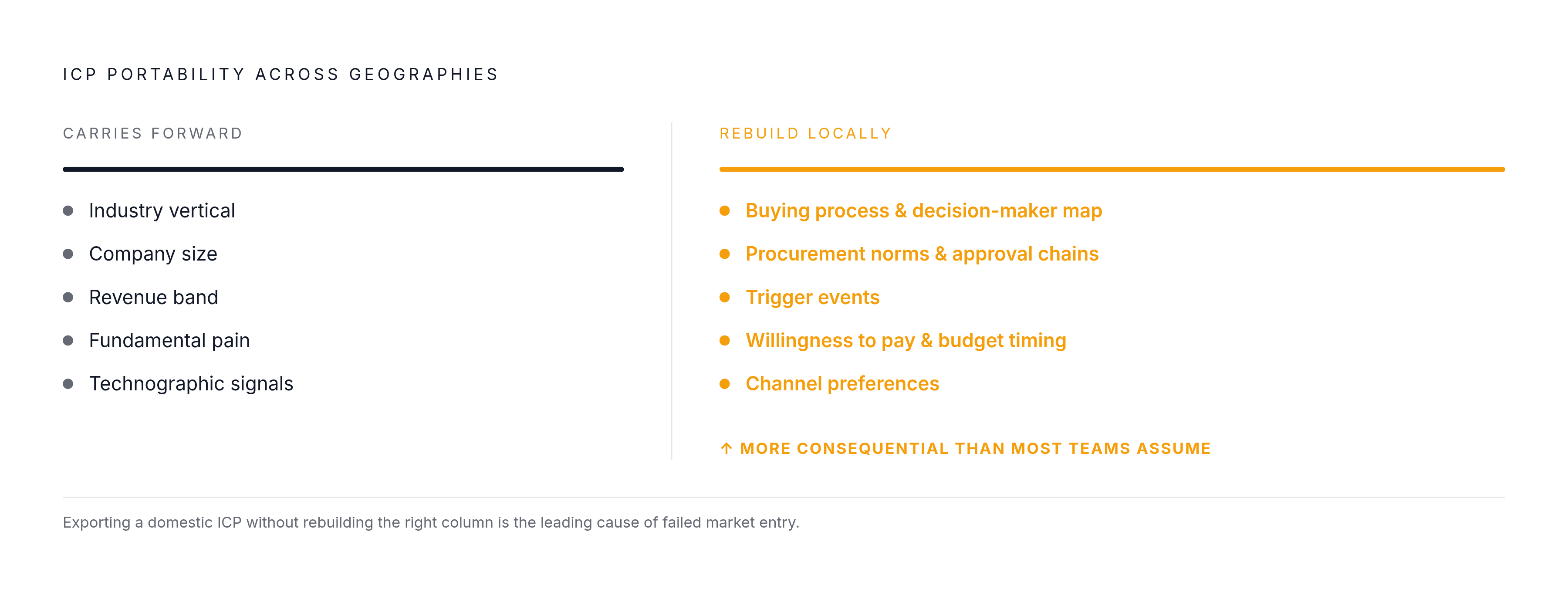Click the orange bullet beside Procurement norms
This screenshot has height=596, width=1568.
pos(724,254)
